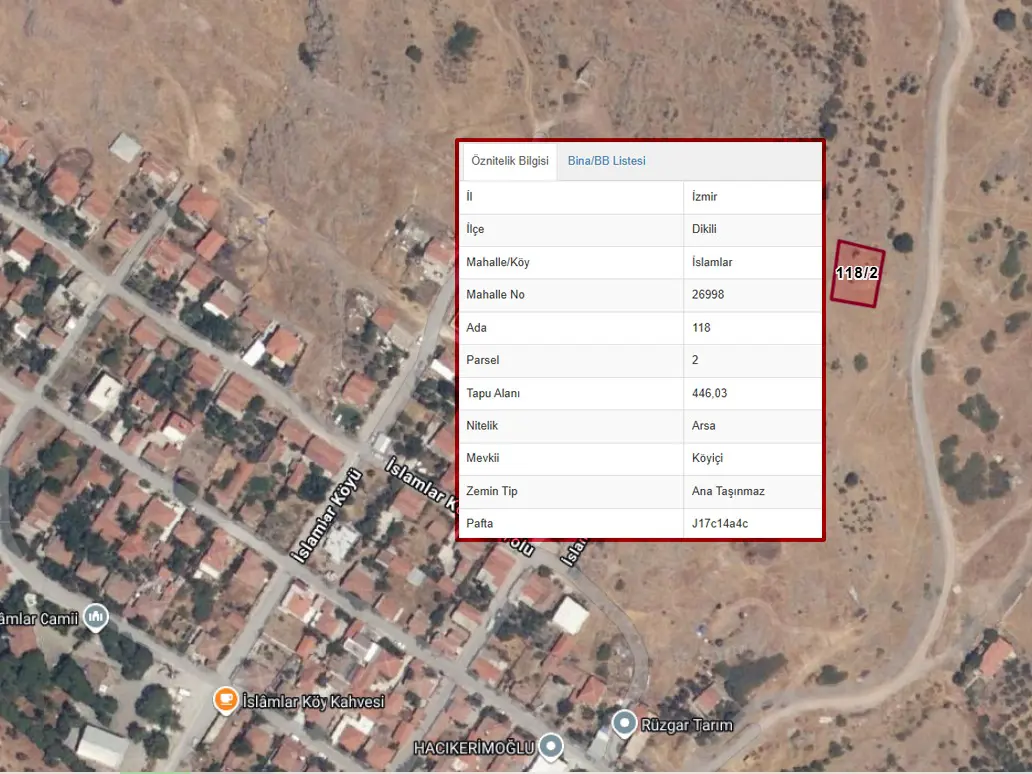Click the Mahalle/Köy value İslamlar

(x=711, y=262)
